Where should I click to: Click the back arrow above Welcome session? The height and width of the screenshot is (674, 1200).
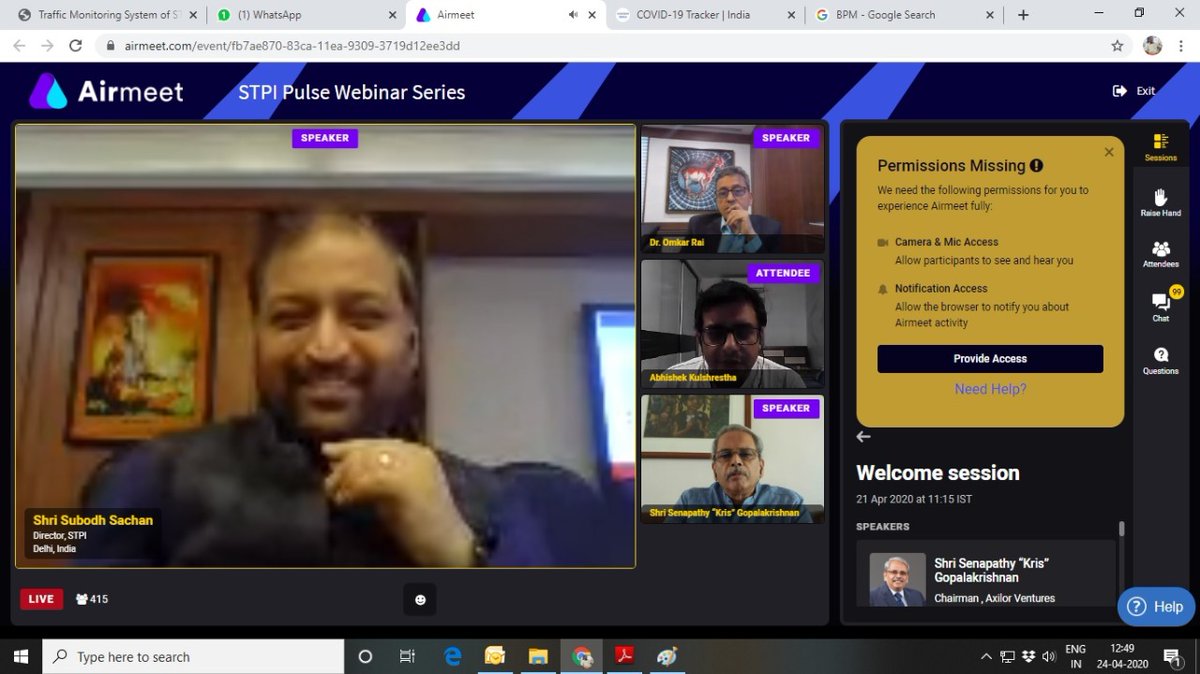point(864,436)
